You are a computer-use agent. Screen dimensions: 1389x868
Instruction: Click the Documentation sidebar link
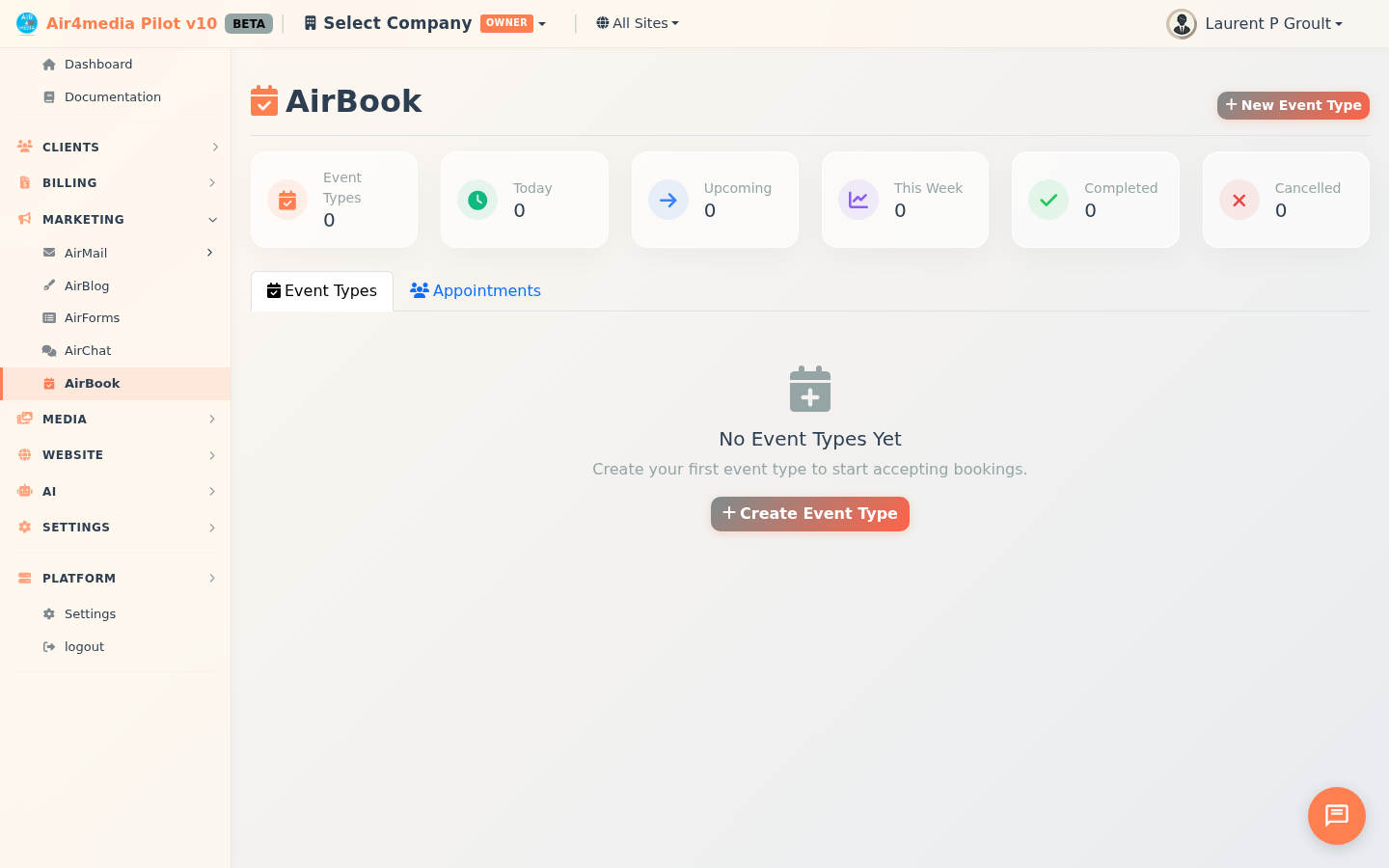click(112, 96)
